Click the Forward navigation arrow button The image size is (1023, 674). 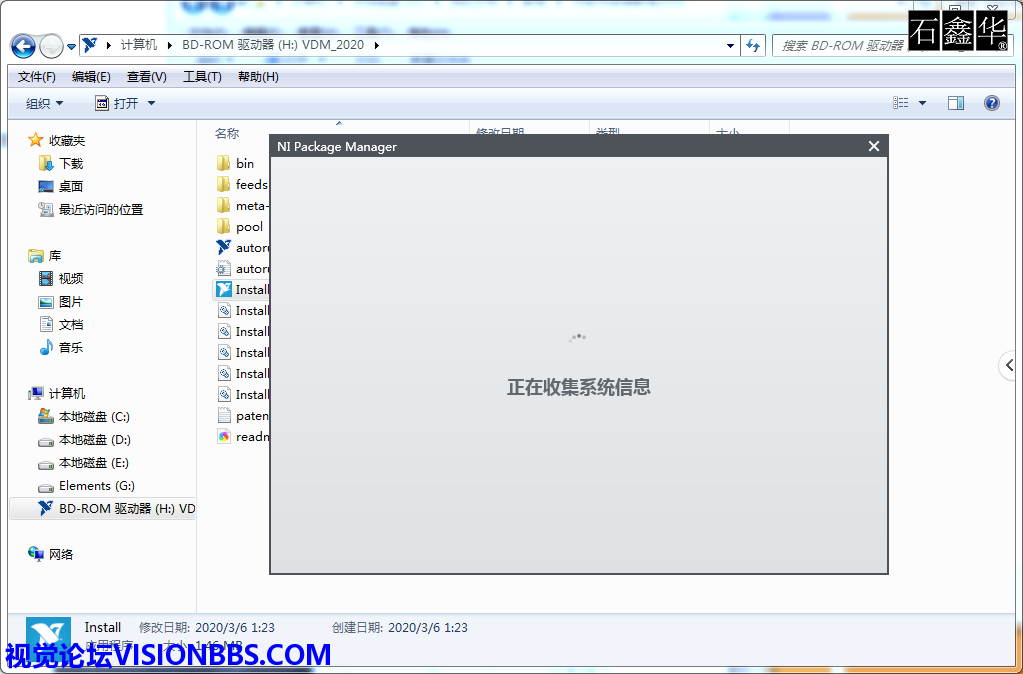52,46
